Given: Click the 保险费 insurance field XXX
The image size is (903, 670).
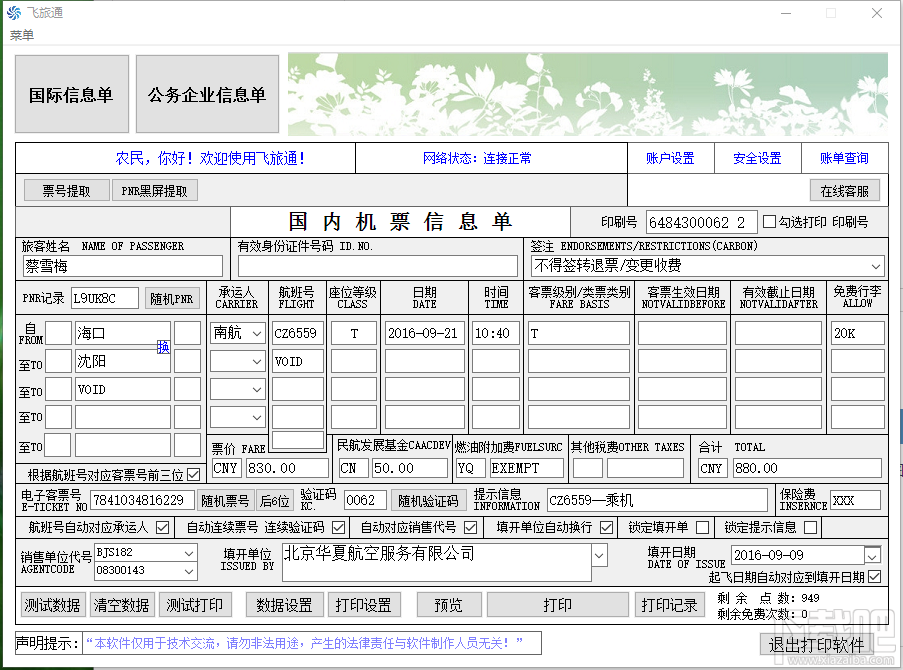Looking at the screenshot, I should (x=855, y=500).
